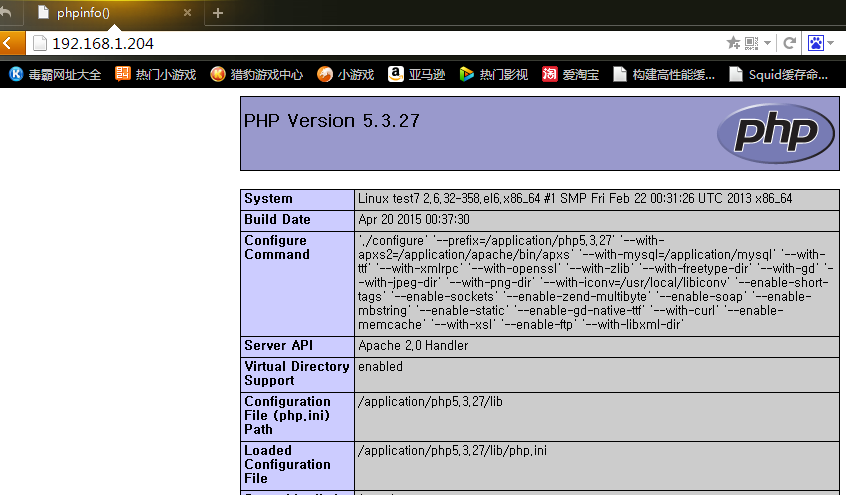The width and height of the screenshot is (846, 495).
Task: Expand the dropdown arrow beside bookmark star
Action: (767, 44)
